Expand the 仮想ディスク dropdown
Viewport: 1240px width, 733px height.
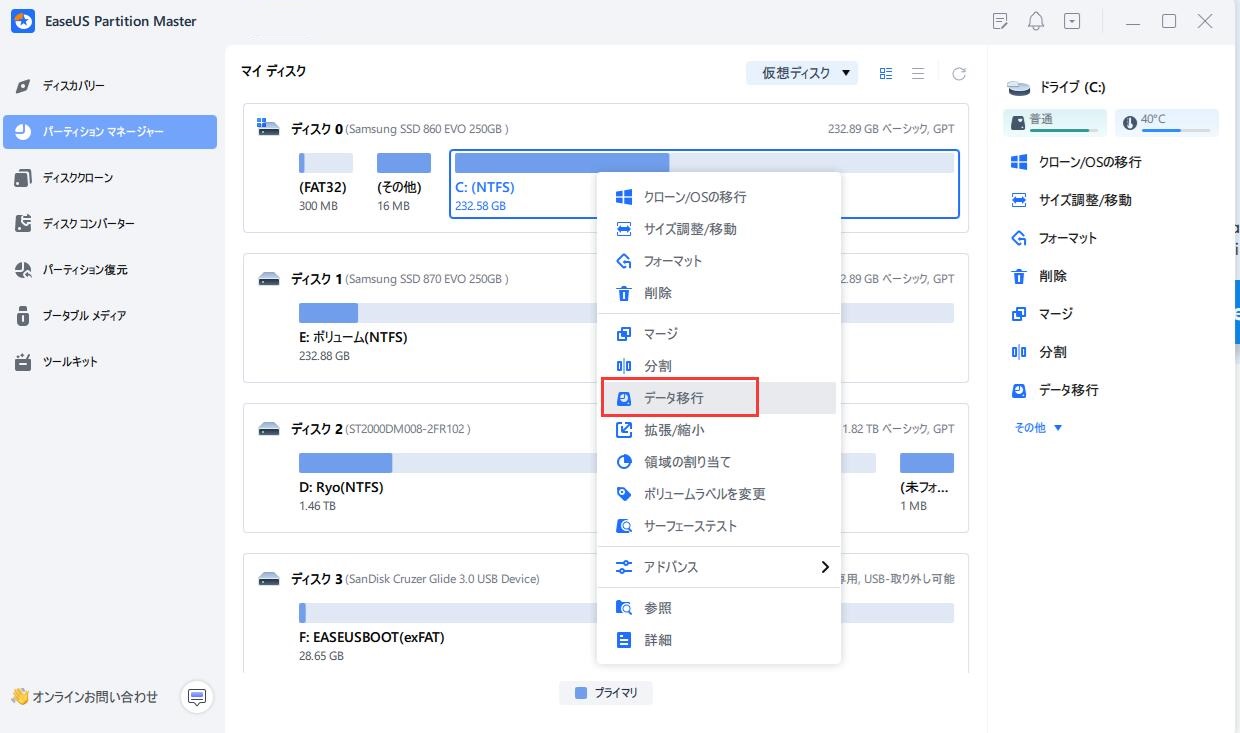tap(801, 73)
